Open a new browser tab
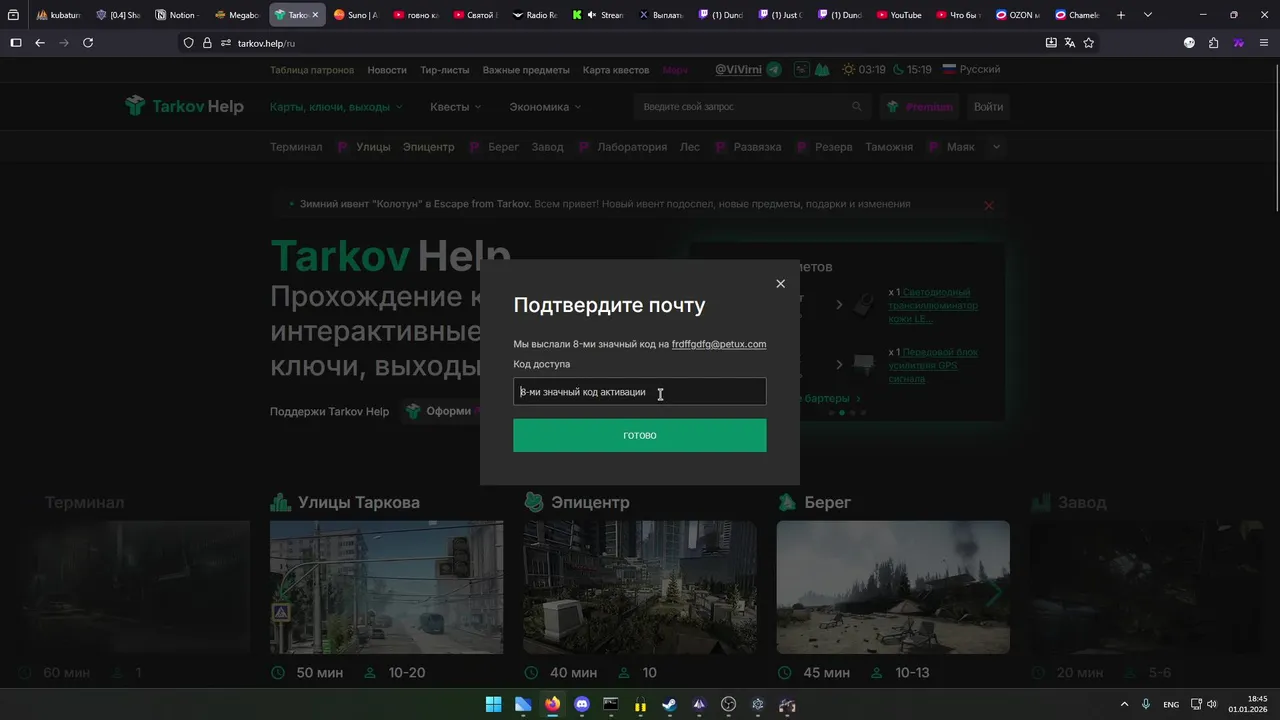 pos(1120,15)
